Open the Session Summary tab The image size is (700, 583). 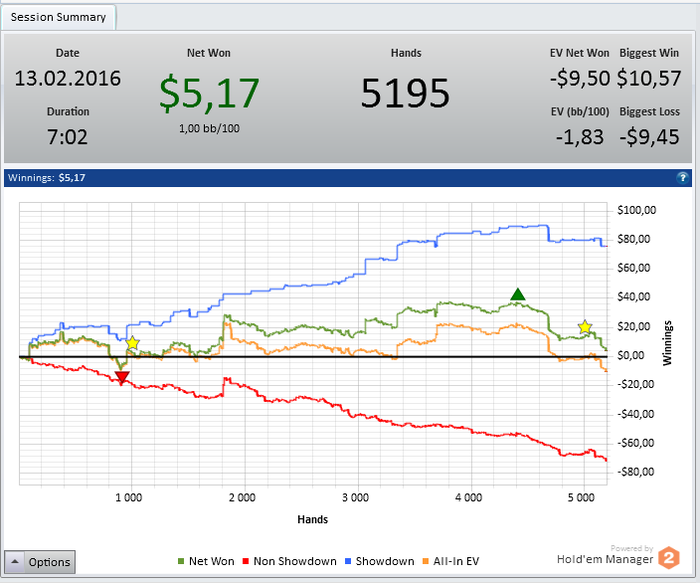coord(58,17)
